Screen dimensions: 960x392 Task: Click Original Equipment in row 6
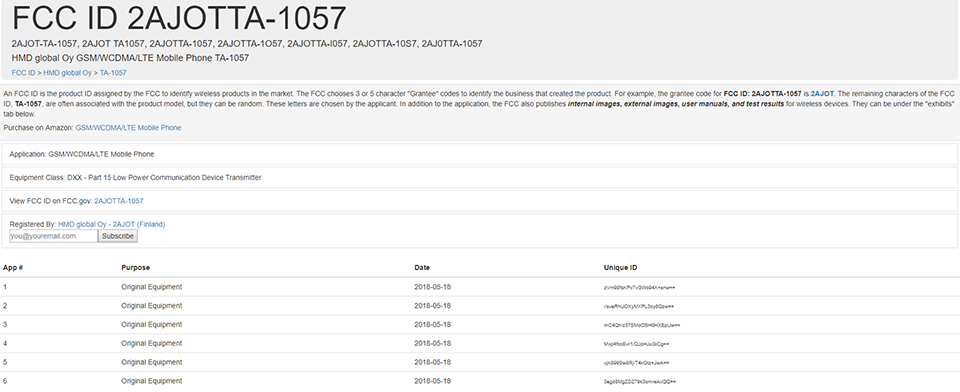(152, 381)
